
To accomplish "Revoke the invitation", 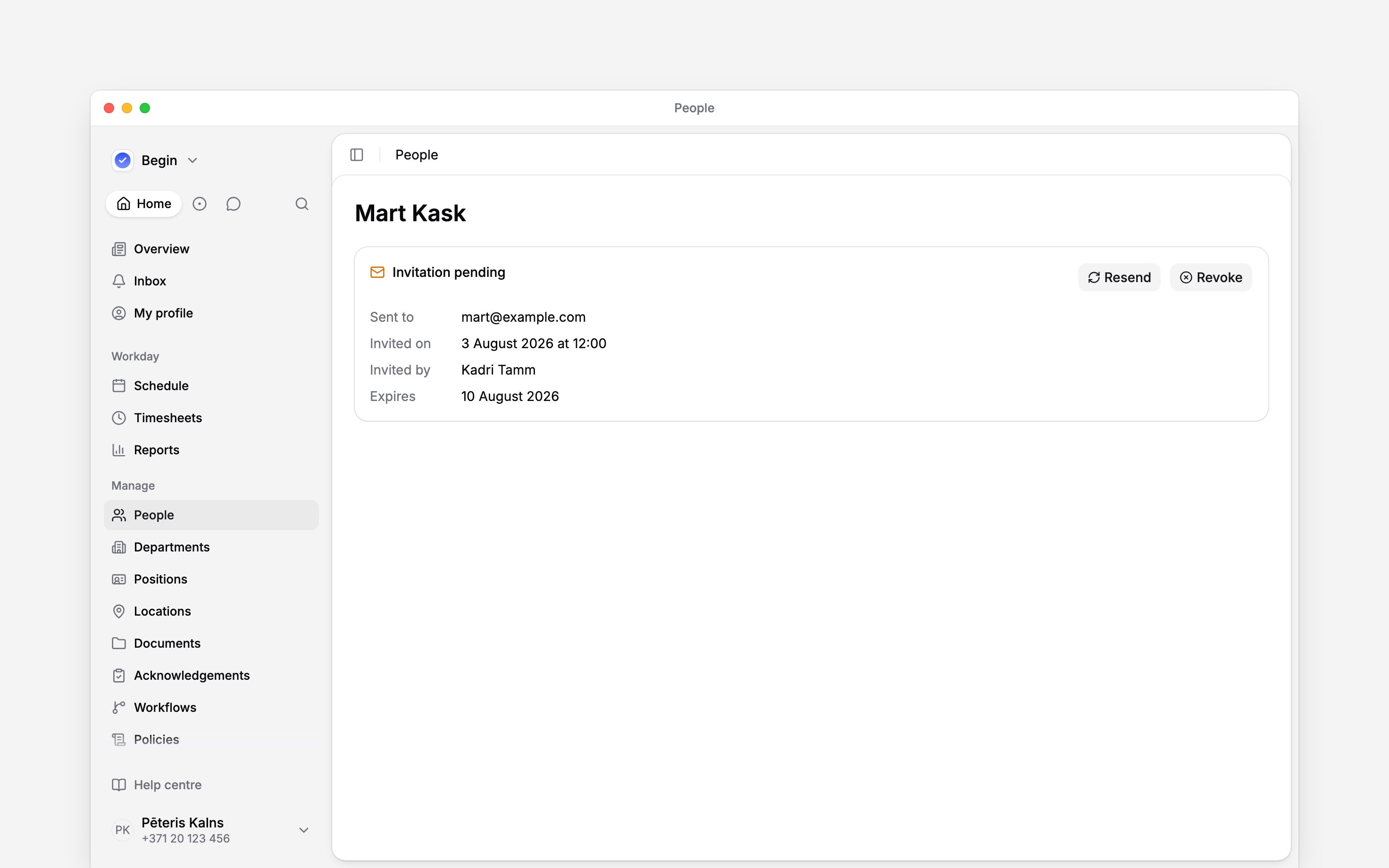I will point(1211,278).
